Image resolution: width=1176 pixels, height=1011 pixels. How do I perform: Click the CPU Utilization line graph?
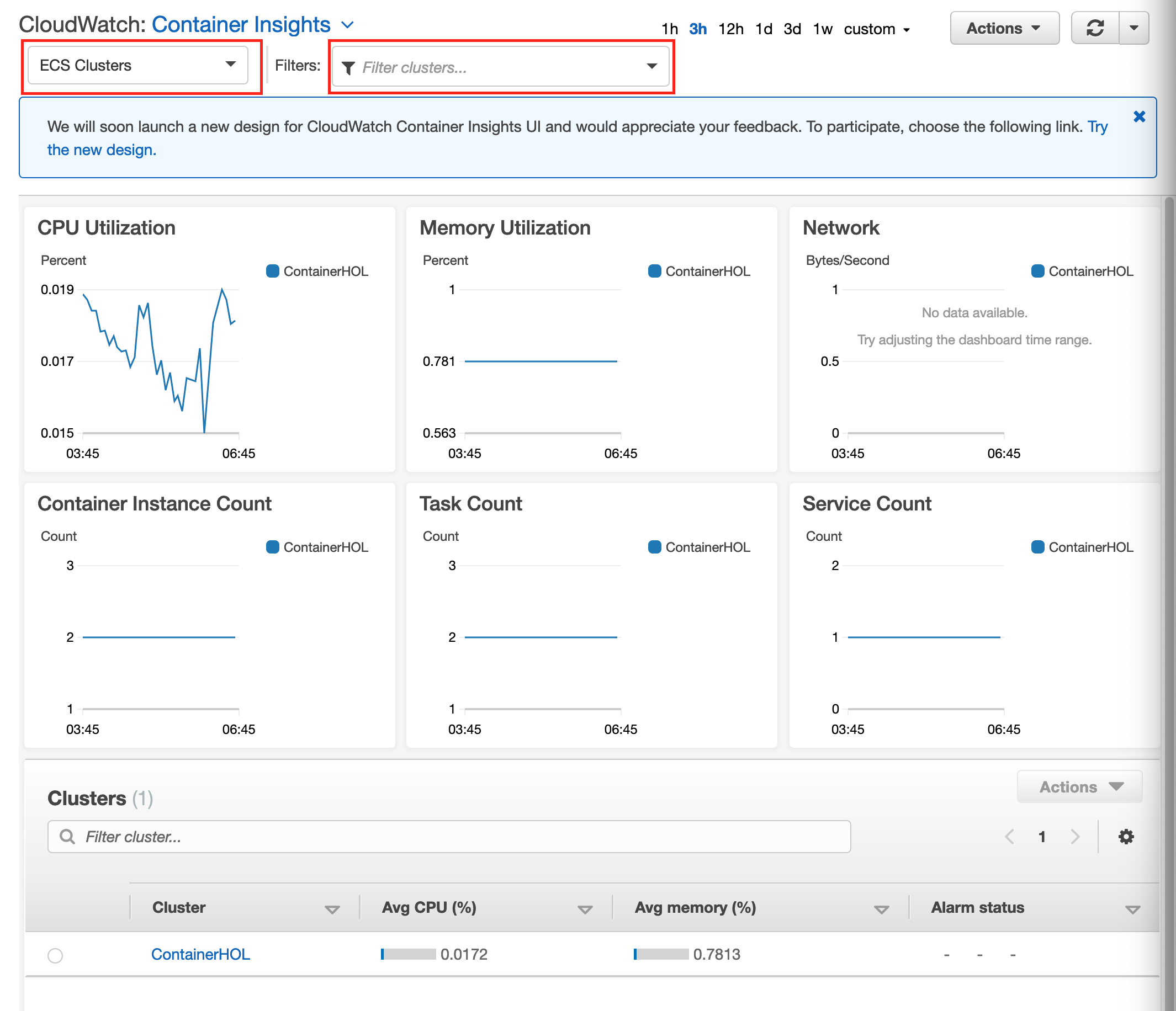pos(161,361)
